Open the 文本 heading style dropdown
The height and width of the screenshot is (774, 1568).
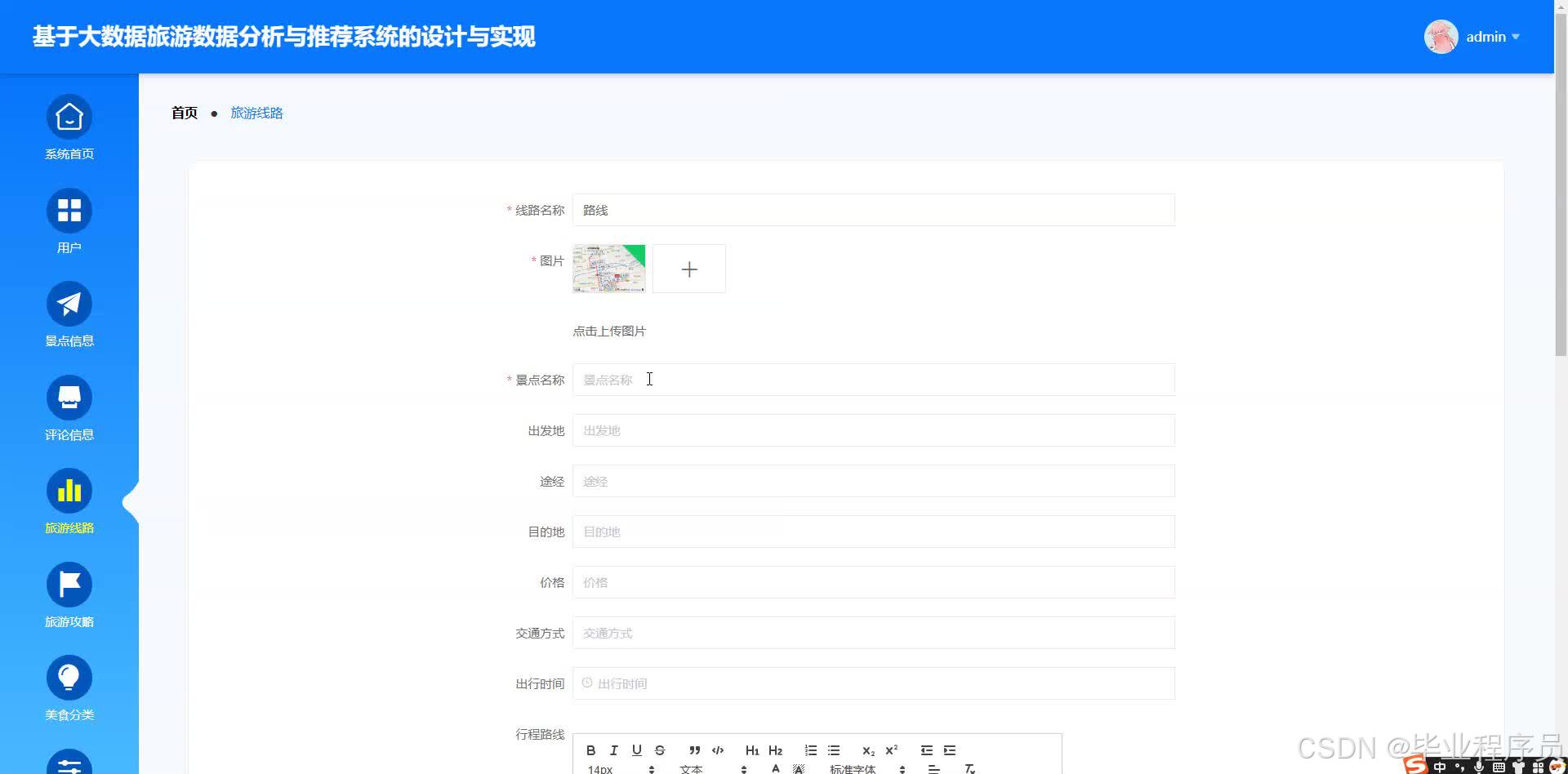[713, 769]
